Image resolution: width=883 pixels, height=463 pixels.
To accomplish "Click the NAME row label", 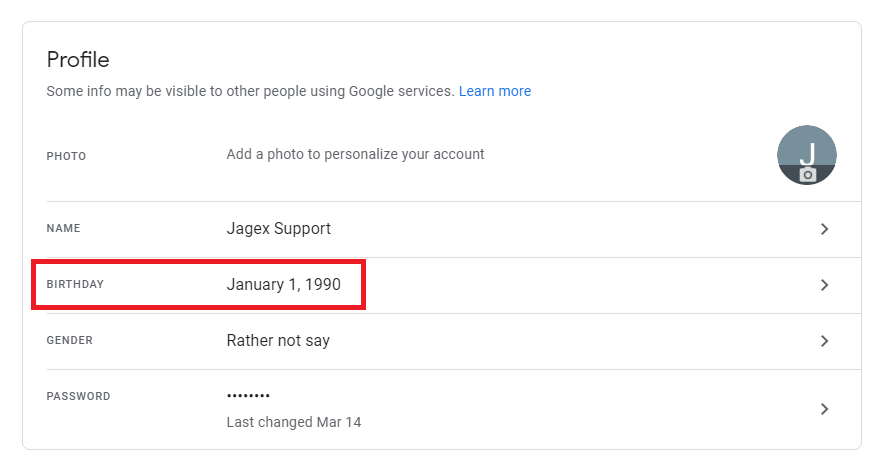I will [x=64, y=228].
